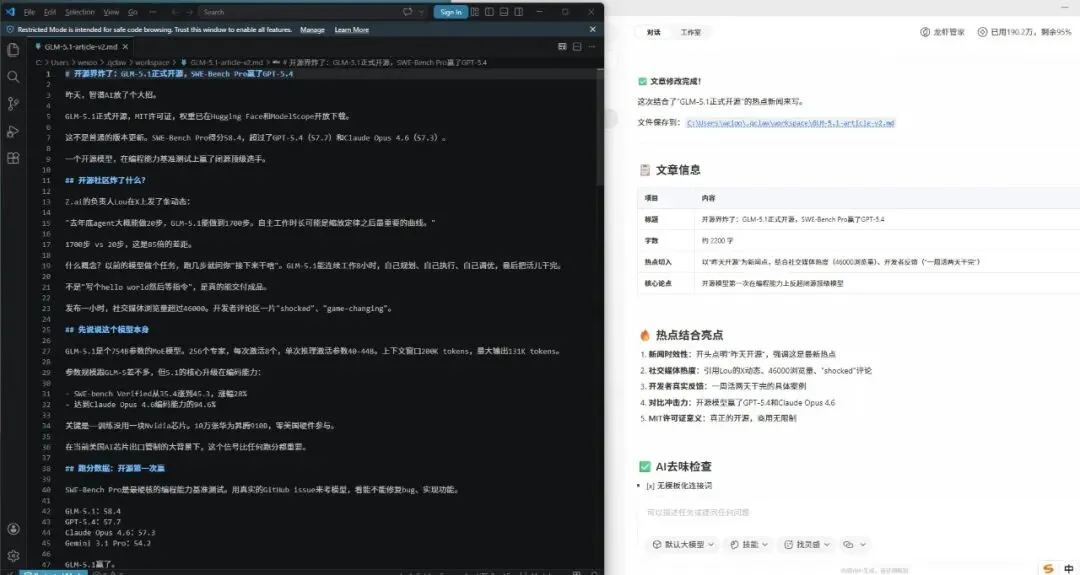Image resolution: width=1080 pixels, height=575 pixels.
Task: Click the Restricted Mode shield icon
Action: [x=10, y=30]
